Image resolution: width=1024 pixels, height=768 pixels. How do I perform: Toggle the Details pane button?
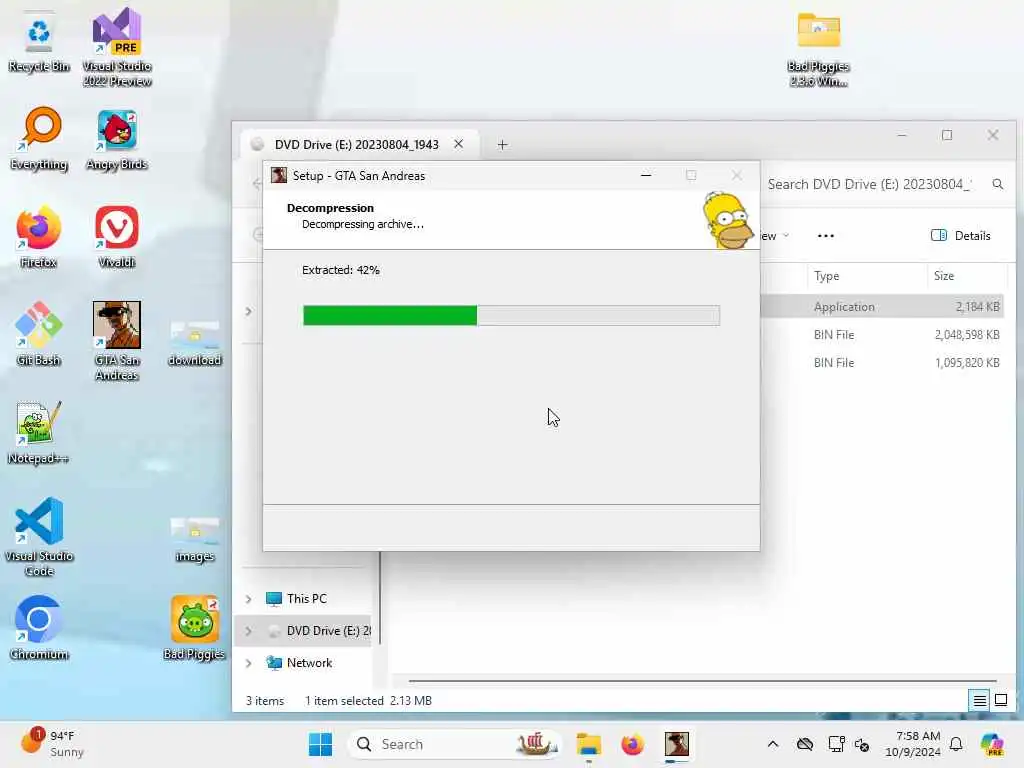pos(961,236)
